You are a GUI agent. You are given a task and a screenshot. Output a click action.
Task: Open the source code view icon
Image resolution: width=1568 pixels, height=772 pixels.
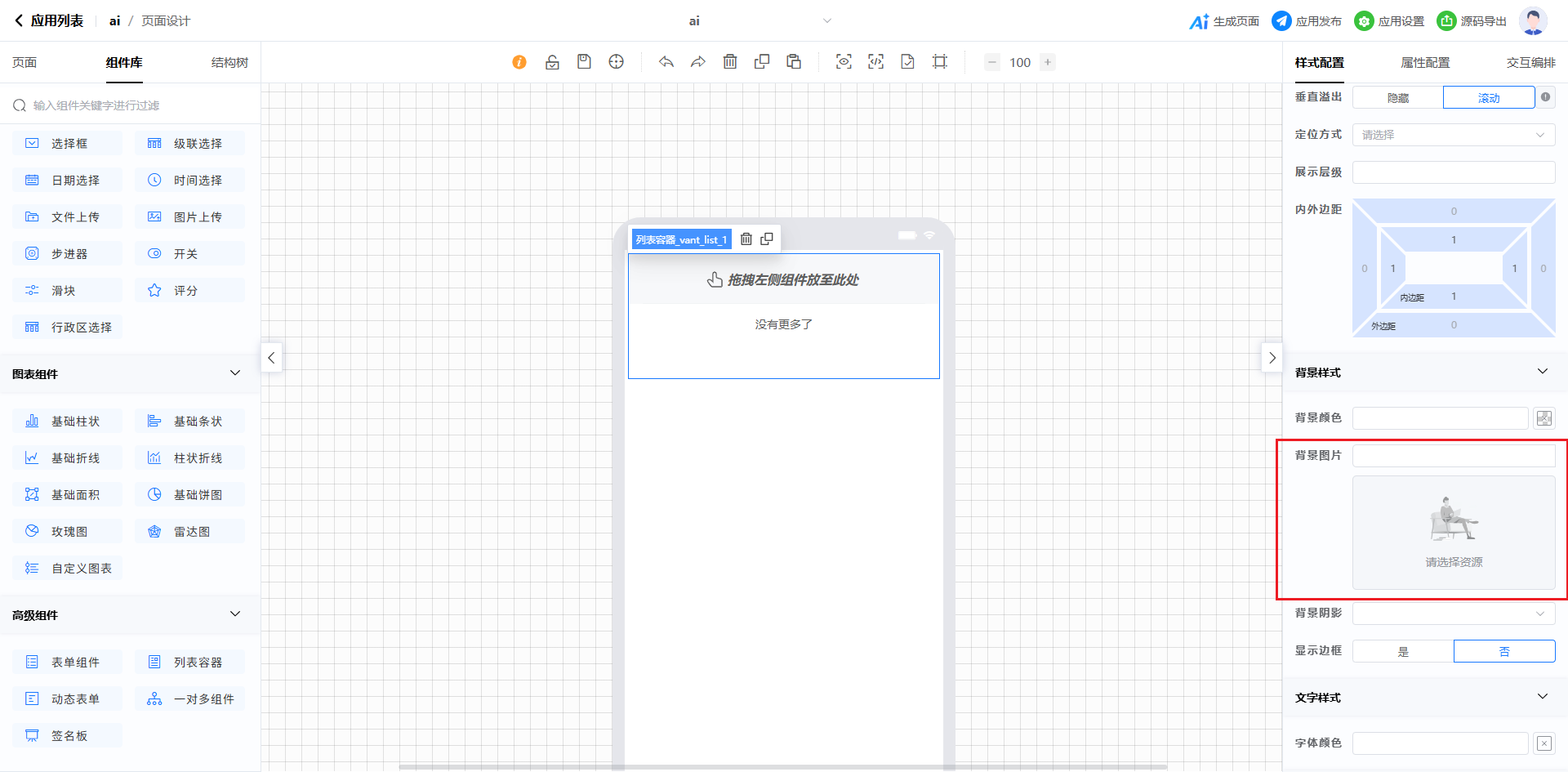pos(875,62)
